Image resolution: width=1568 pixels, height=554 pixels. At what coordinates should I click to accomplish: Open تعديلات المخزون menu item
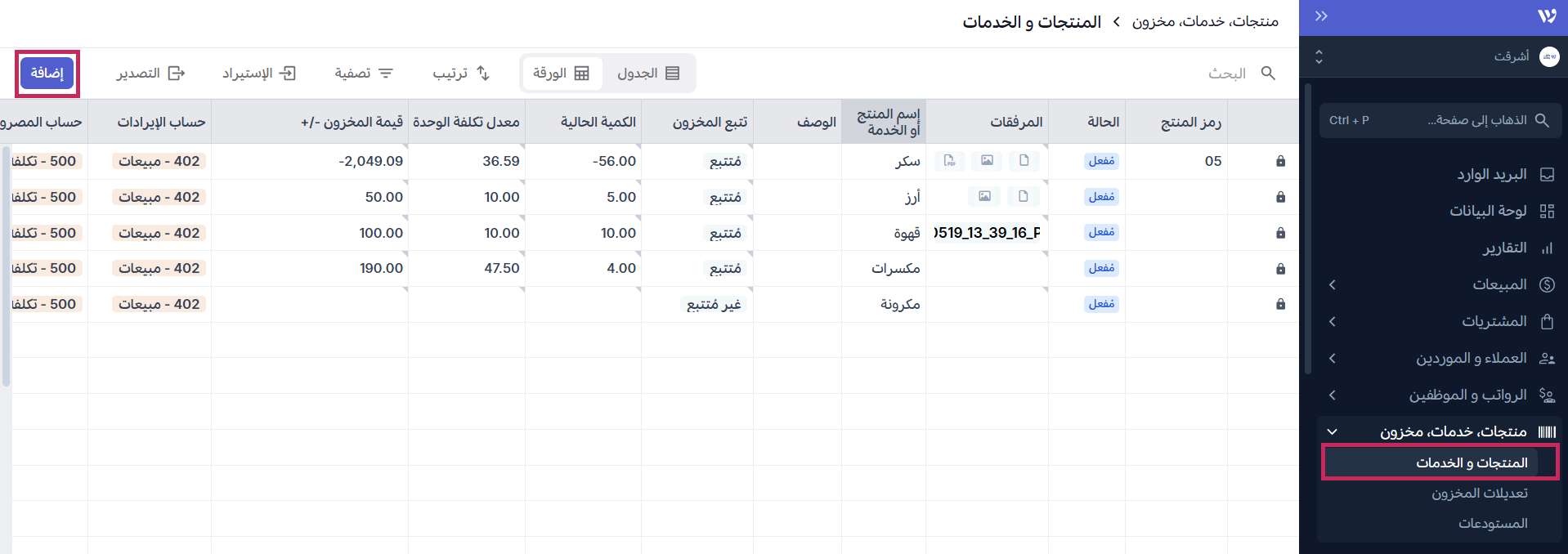1479,494
